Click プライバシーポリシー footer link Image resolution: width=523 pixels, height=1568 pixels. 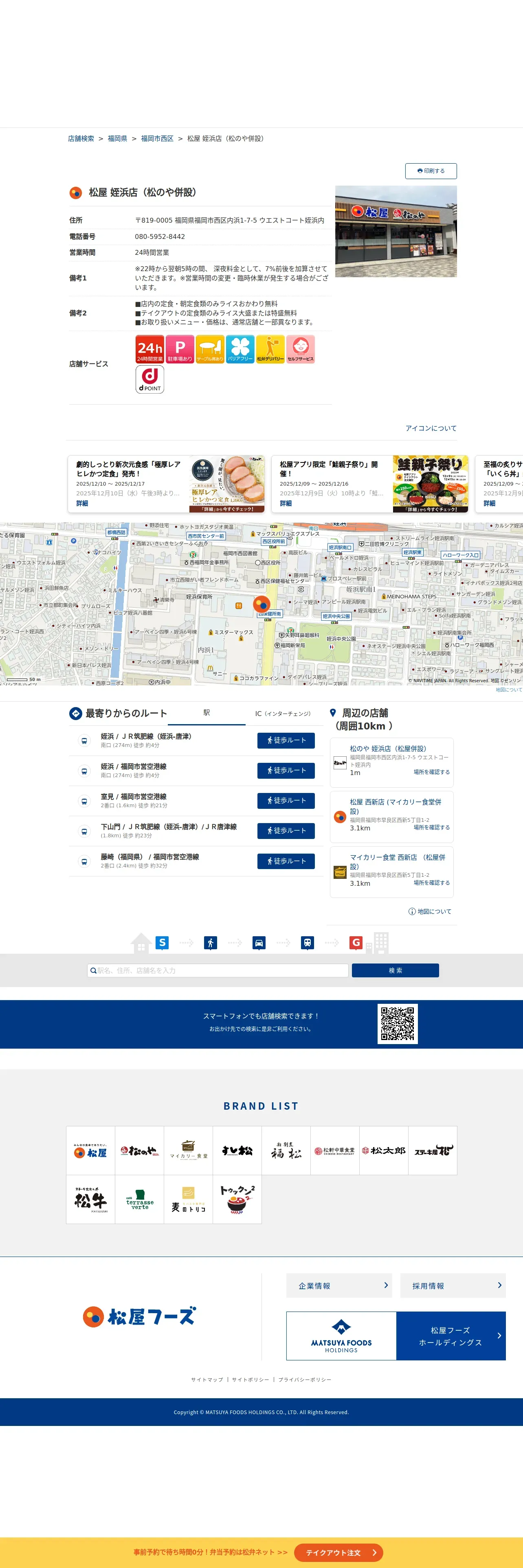point(305,1380)
